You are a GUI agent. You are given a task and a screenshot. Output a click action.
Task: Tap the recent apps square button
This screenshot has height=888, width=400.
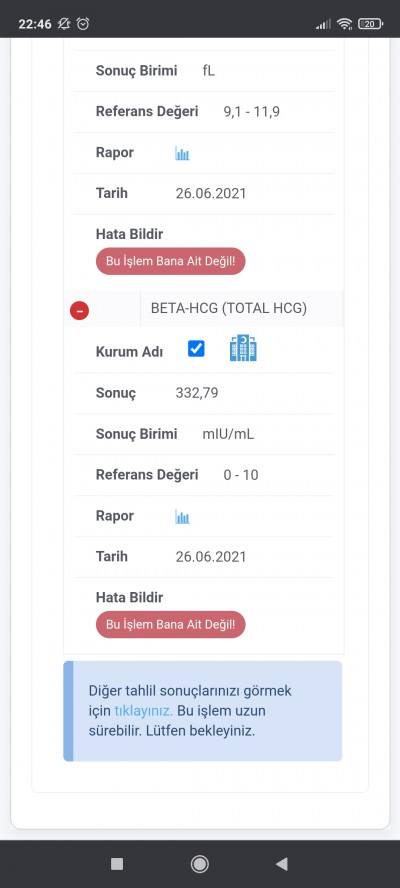117,864
